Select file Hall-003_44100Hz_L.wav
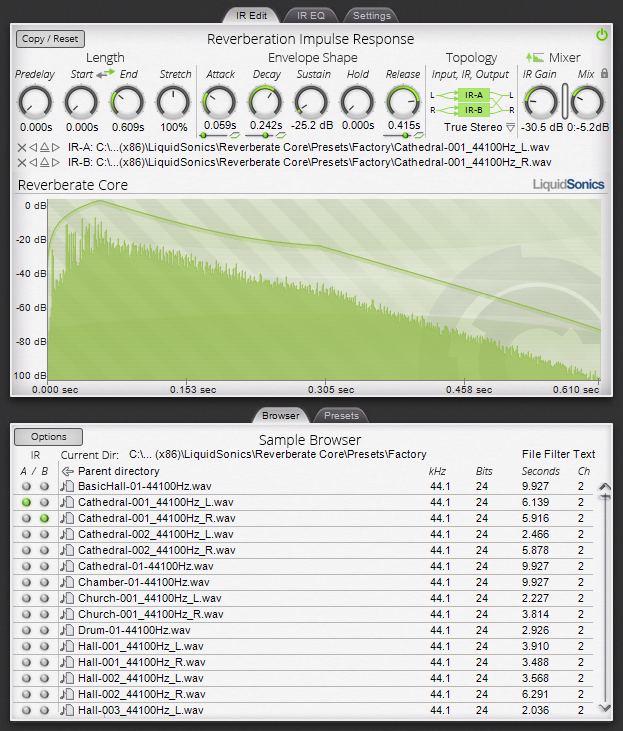 (x=140, y=710)
